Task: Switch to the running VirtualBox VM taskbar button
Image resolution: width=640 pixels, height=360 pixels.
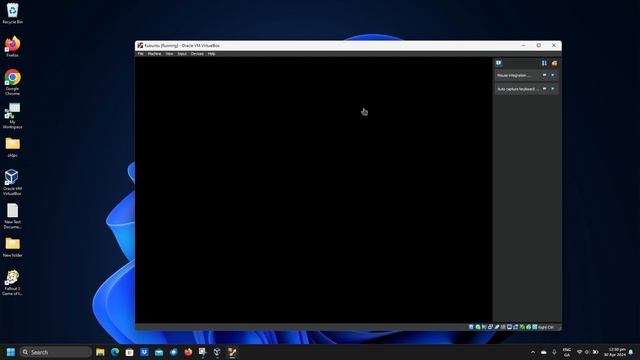Action: pos(232,352)
